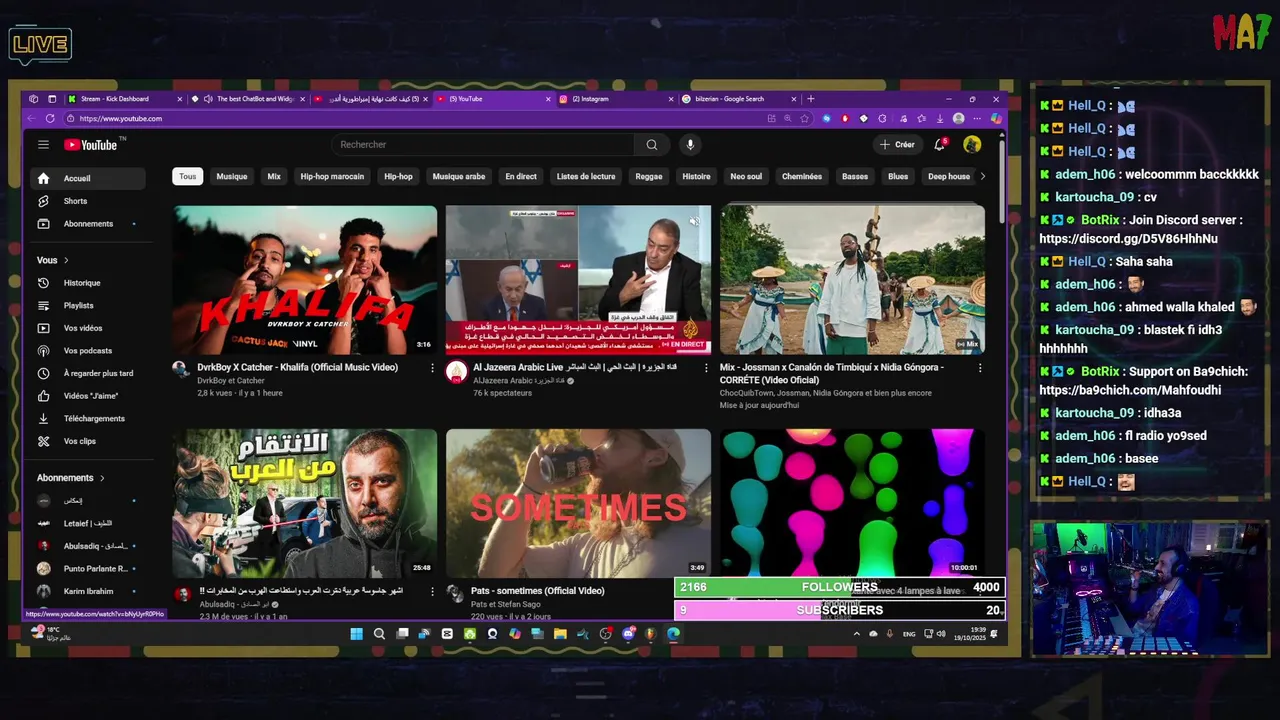Show hidden system tray icons
Image resolution: width=1280 pixels, height=720 pixels.
[856, 634]
